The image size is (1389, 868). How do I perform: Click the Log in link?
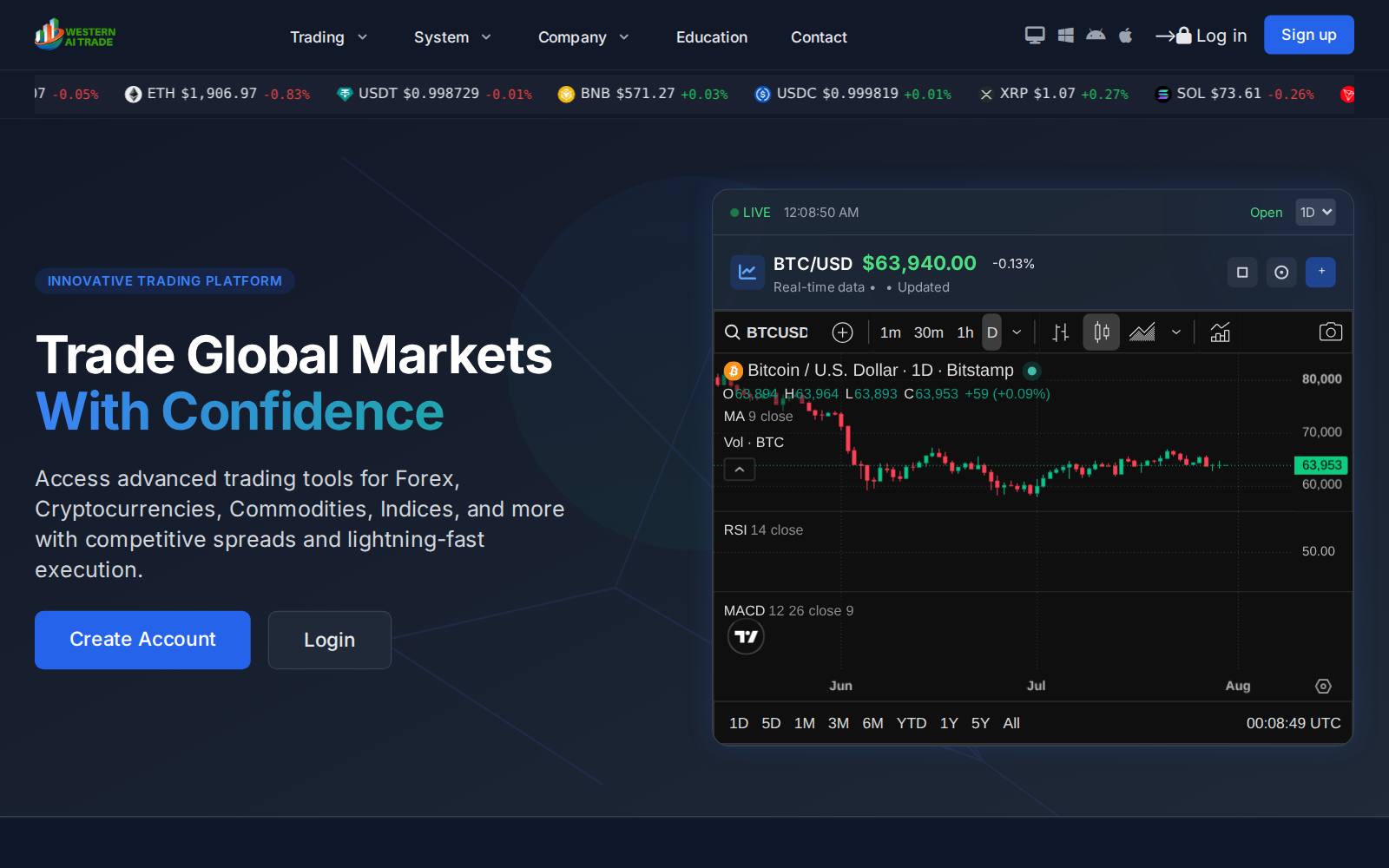click(x=1201, y=36)
